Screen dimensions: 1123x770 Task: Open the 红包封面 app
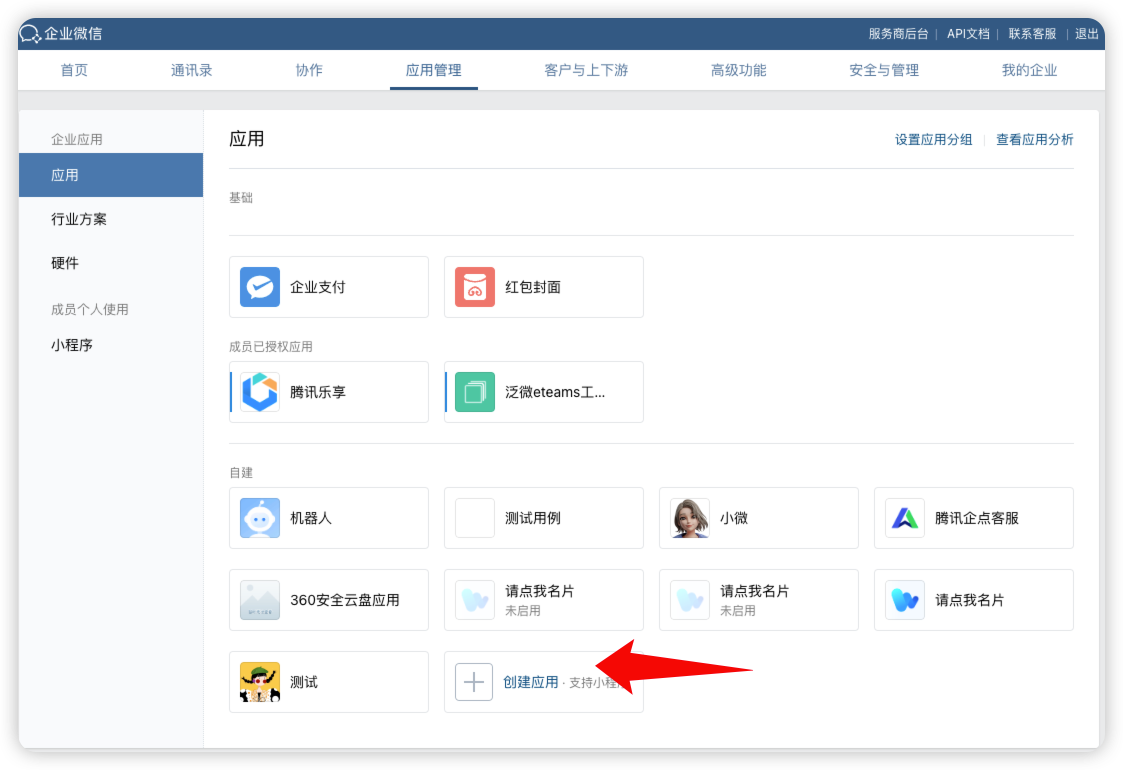(x=543, y=287)
